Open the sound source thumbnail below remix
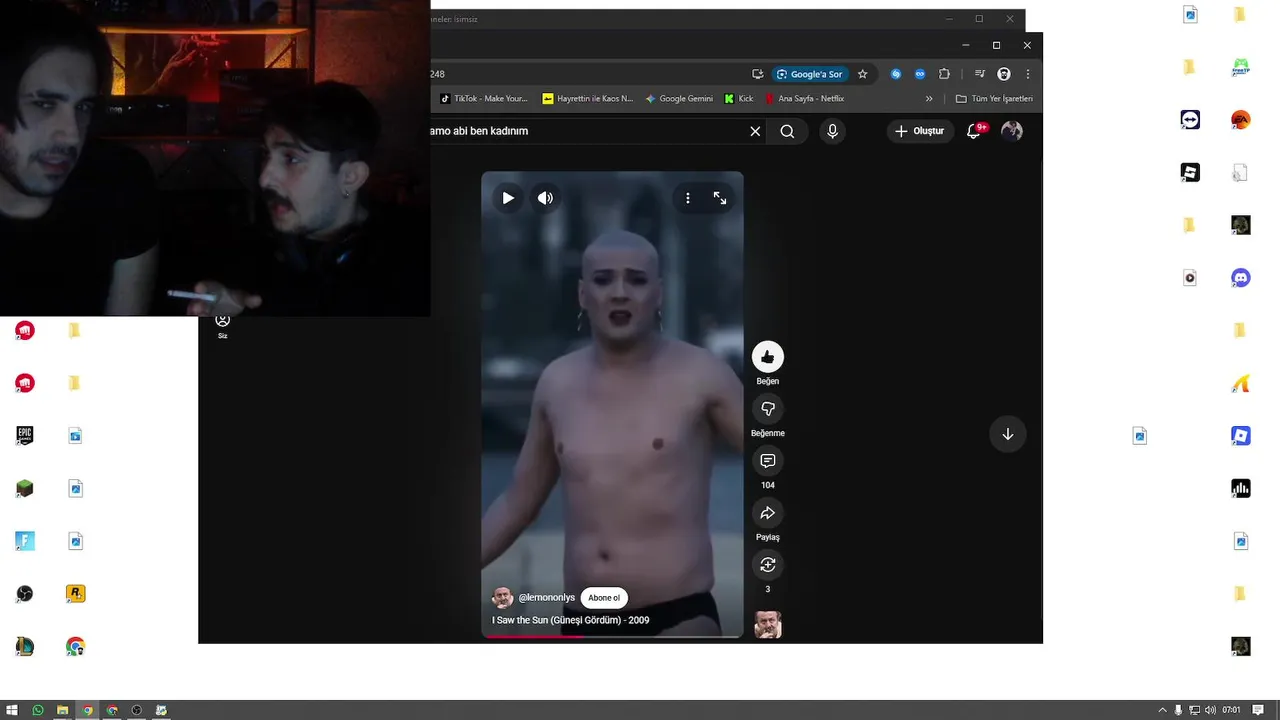 768,624
